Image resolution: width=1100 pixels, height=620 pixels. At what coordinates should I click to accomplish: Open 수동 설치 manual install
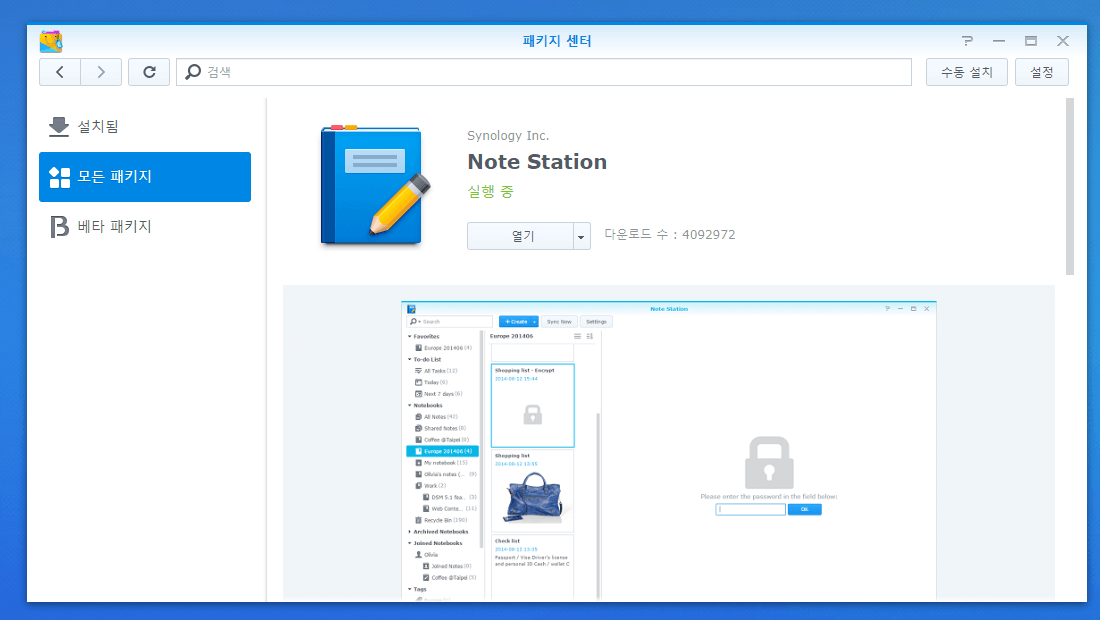click(967, 72)
